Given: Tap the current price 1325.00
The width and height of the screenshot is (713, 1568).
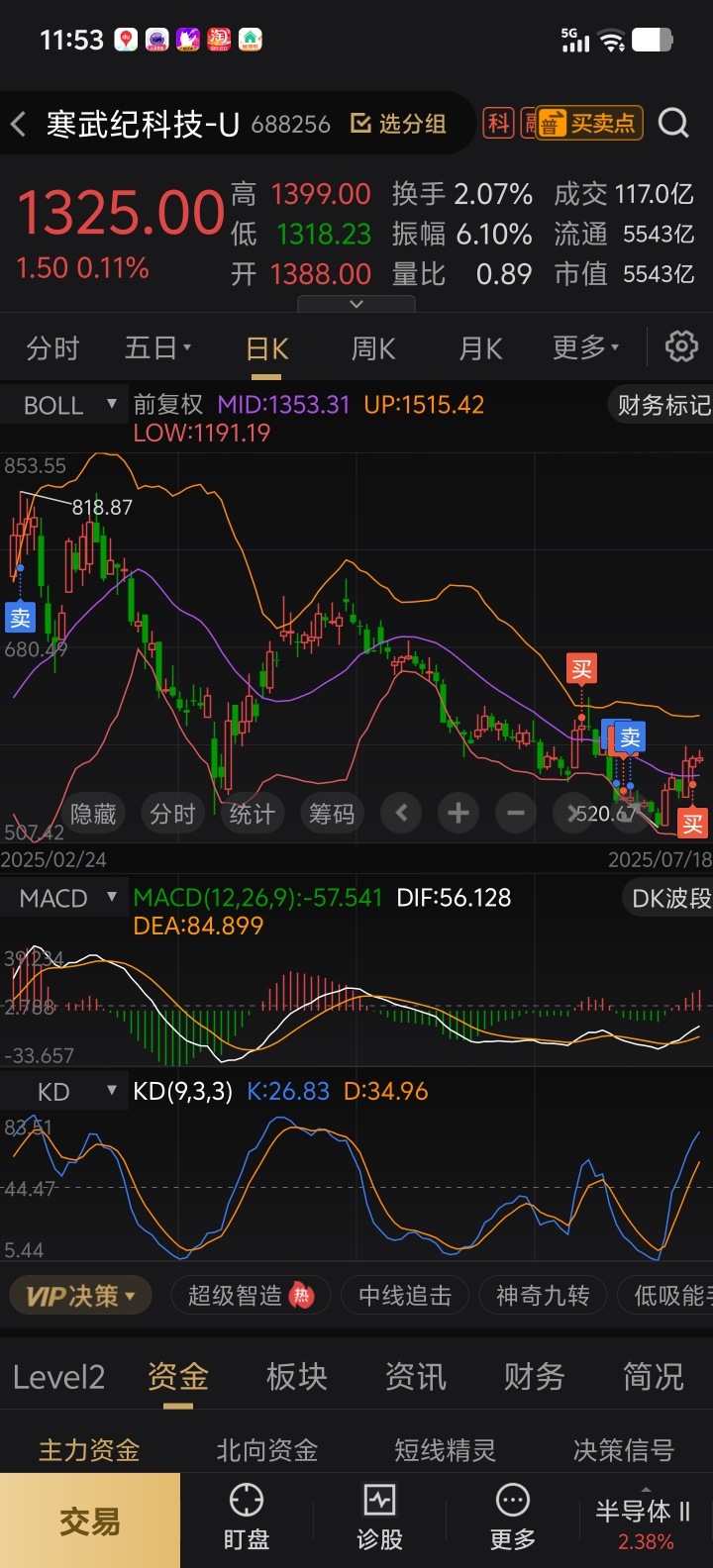Looking at the screenshot, I should [121, 213].
